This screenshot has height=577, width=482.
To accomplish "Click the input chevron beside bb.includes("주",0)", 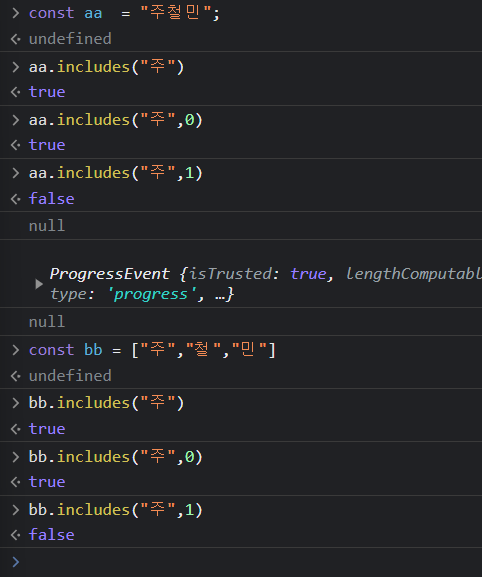I will pos(15,457).
